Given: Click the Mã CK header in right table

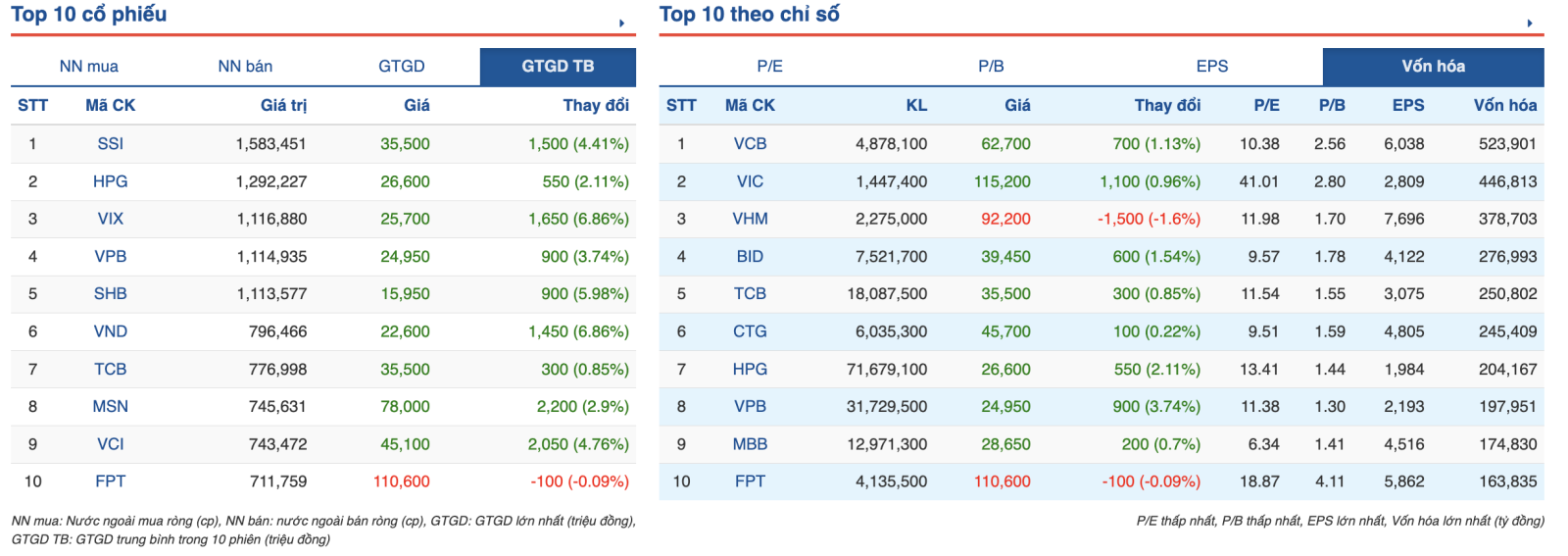Looking at the screenshot, I should [x=751, y=105].
